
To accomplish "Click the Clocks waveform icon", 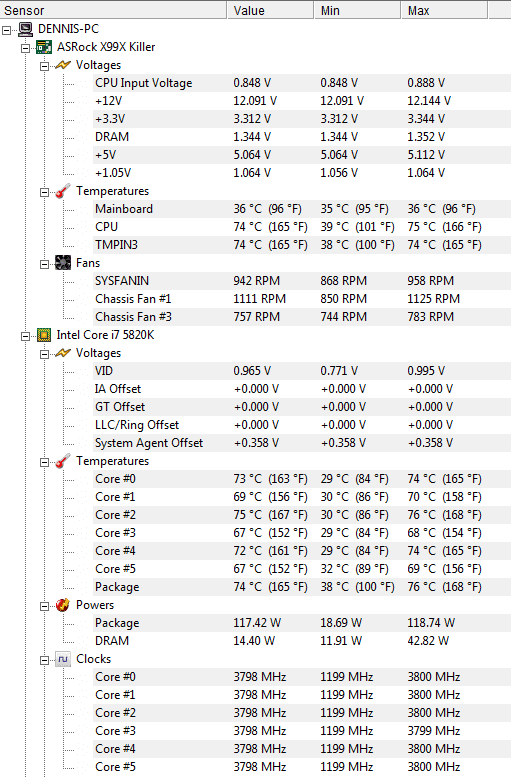I will 63,659.
